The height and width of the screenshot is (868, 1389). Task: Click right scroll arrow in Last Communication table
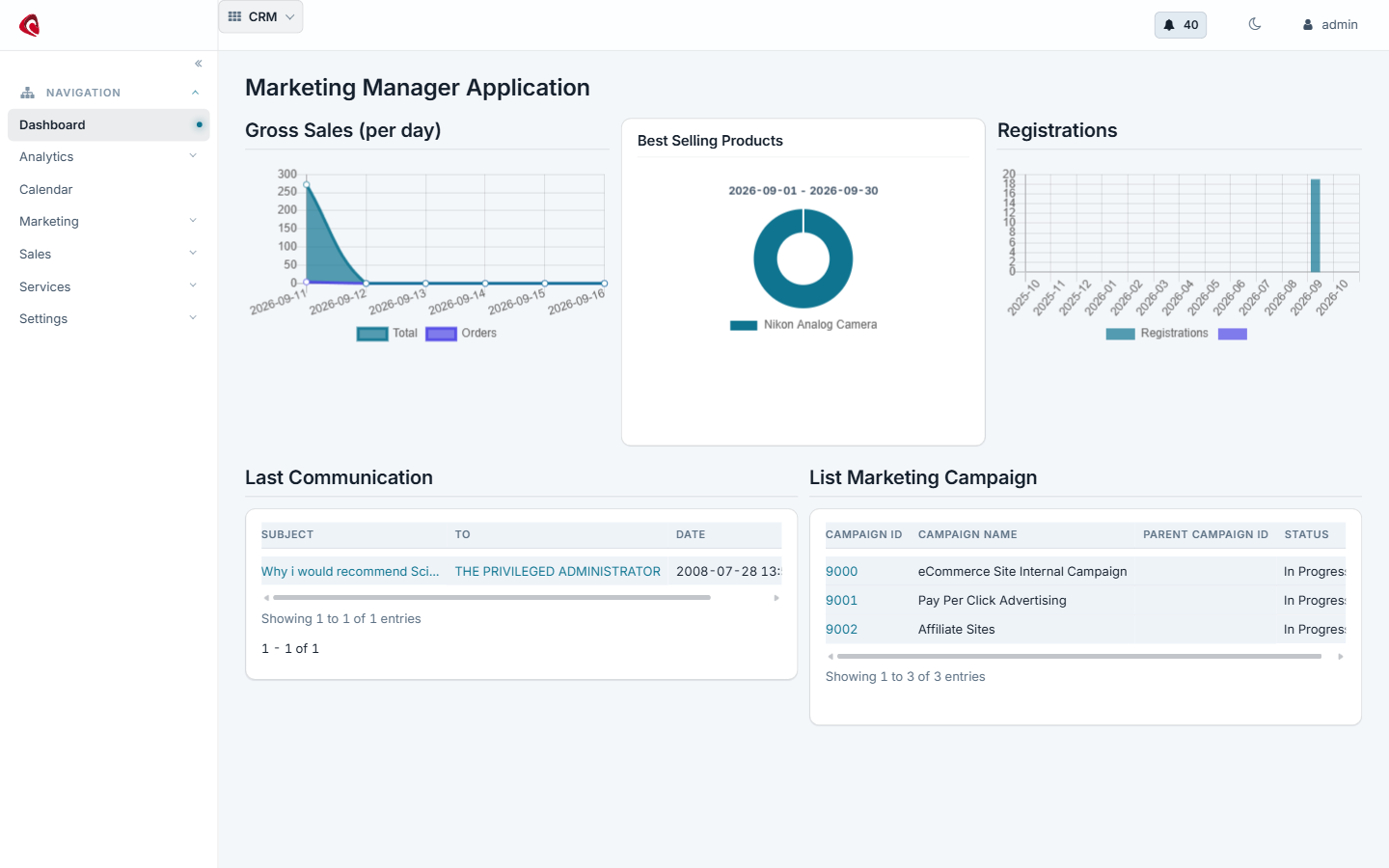(776, 598)
